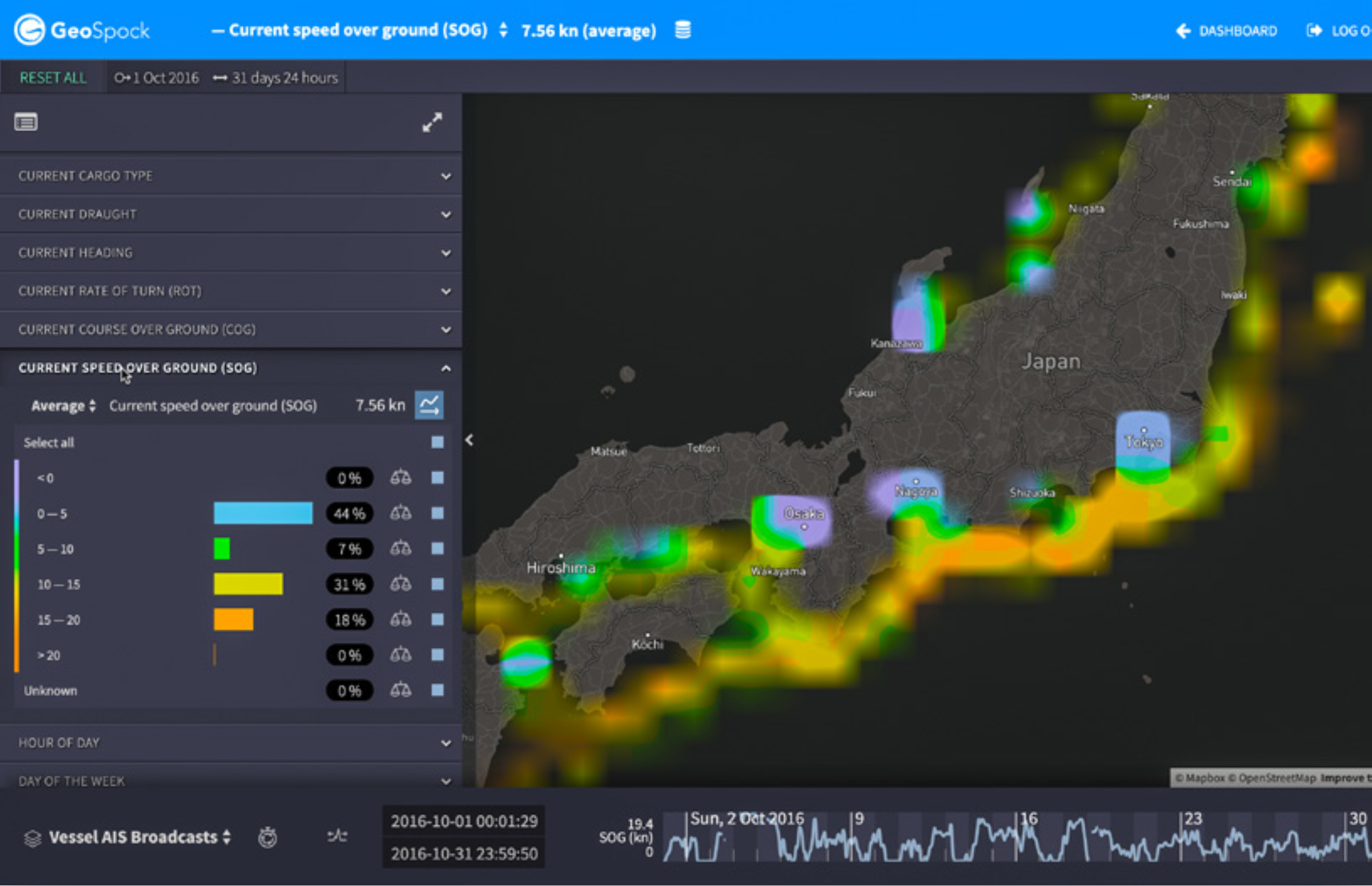1372x886 pixels.
Task: Collapse side panel with left arrow
Action: [x=469, y=440]
